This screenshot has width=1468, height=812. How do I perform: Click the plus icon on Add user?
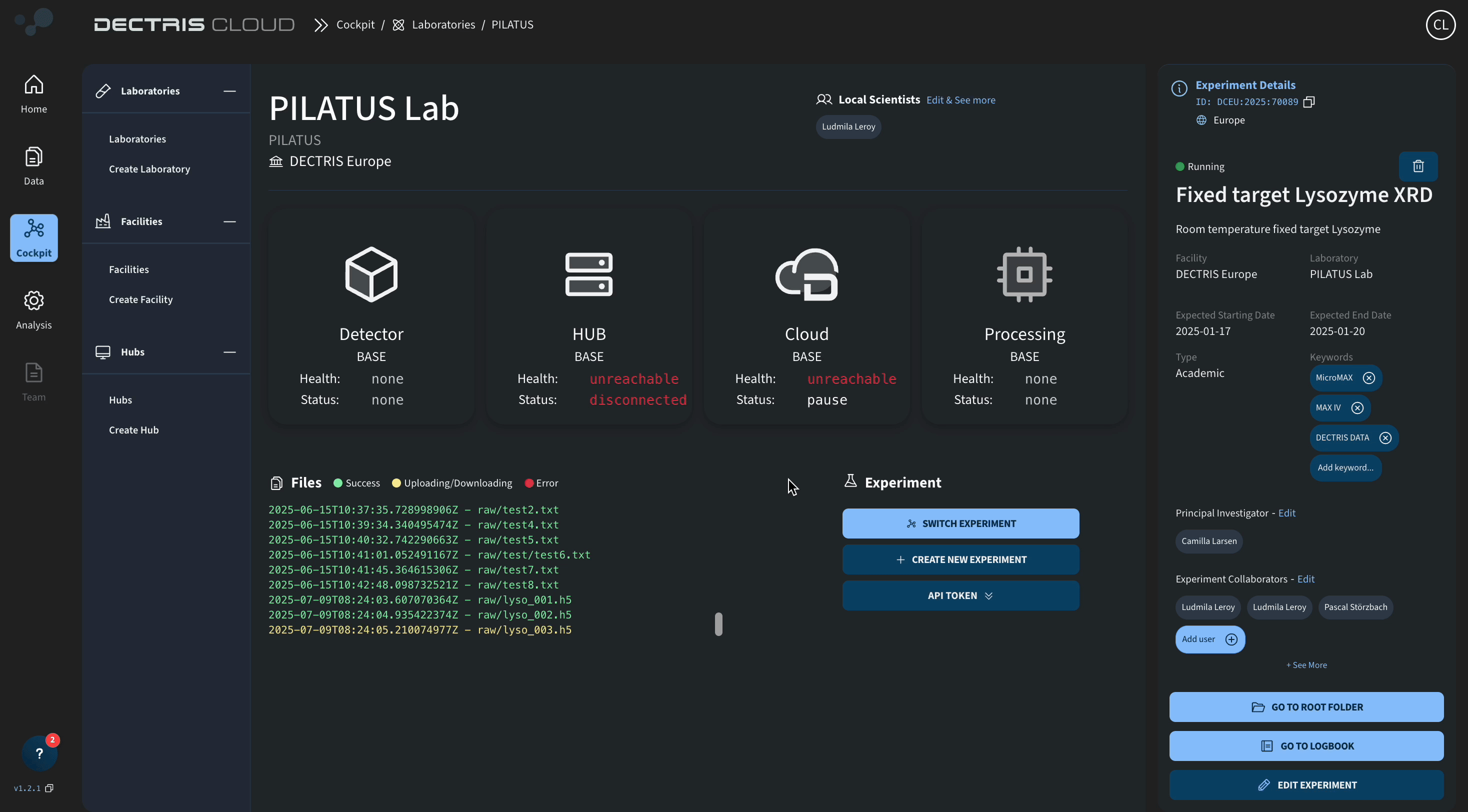(1231, 639)
